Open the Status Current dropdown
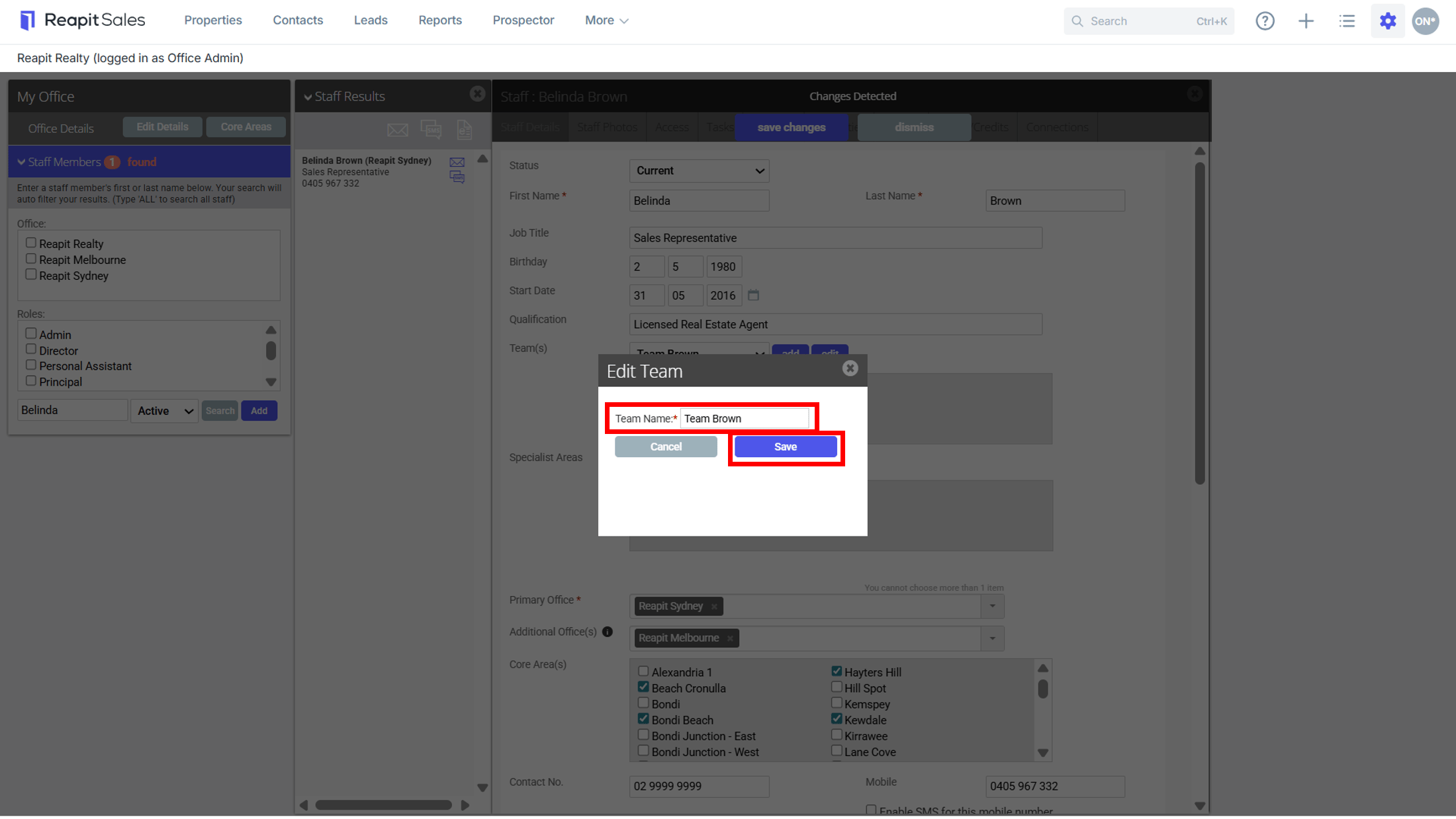The image size is (1456, 819). 699,171
